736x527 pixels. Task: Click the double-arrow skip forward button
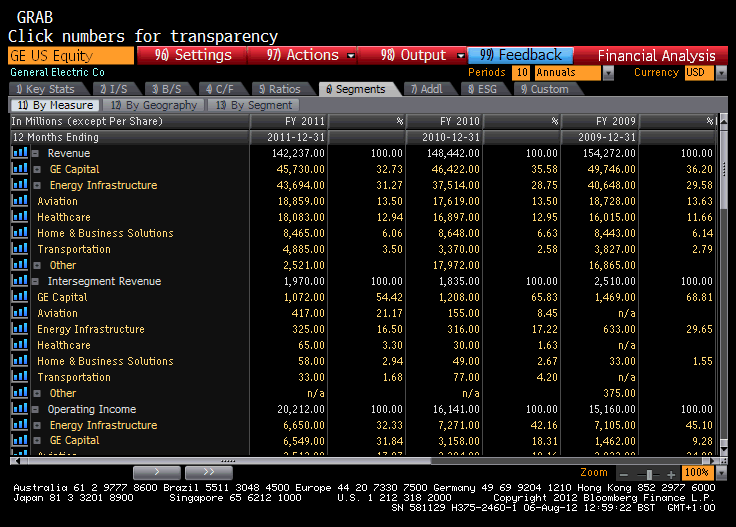coord(209,472)
